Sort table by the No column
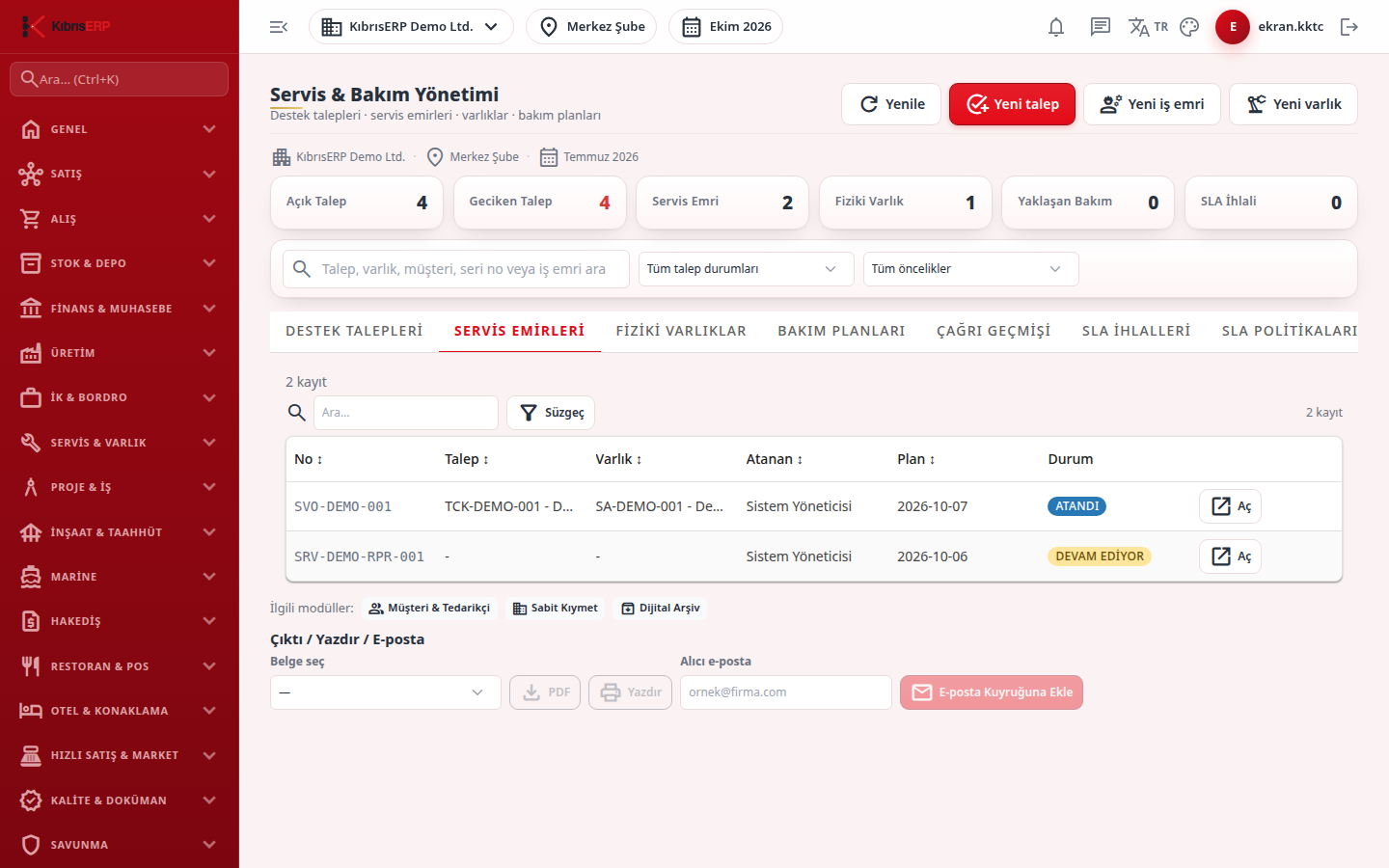Image resolution: width=1389 pixels, height=868 pixels. coord(309,460)
